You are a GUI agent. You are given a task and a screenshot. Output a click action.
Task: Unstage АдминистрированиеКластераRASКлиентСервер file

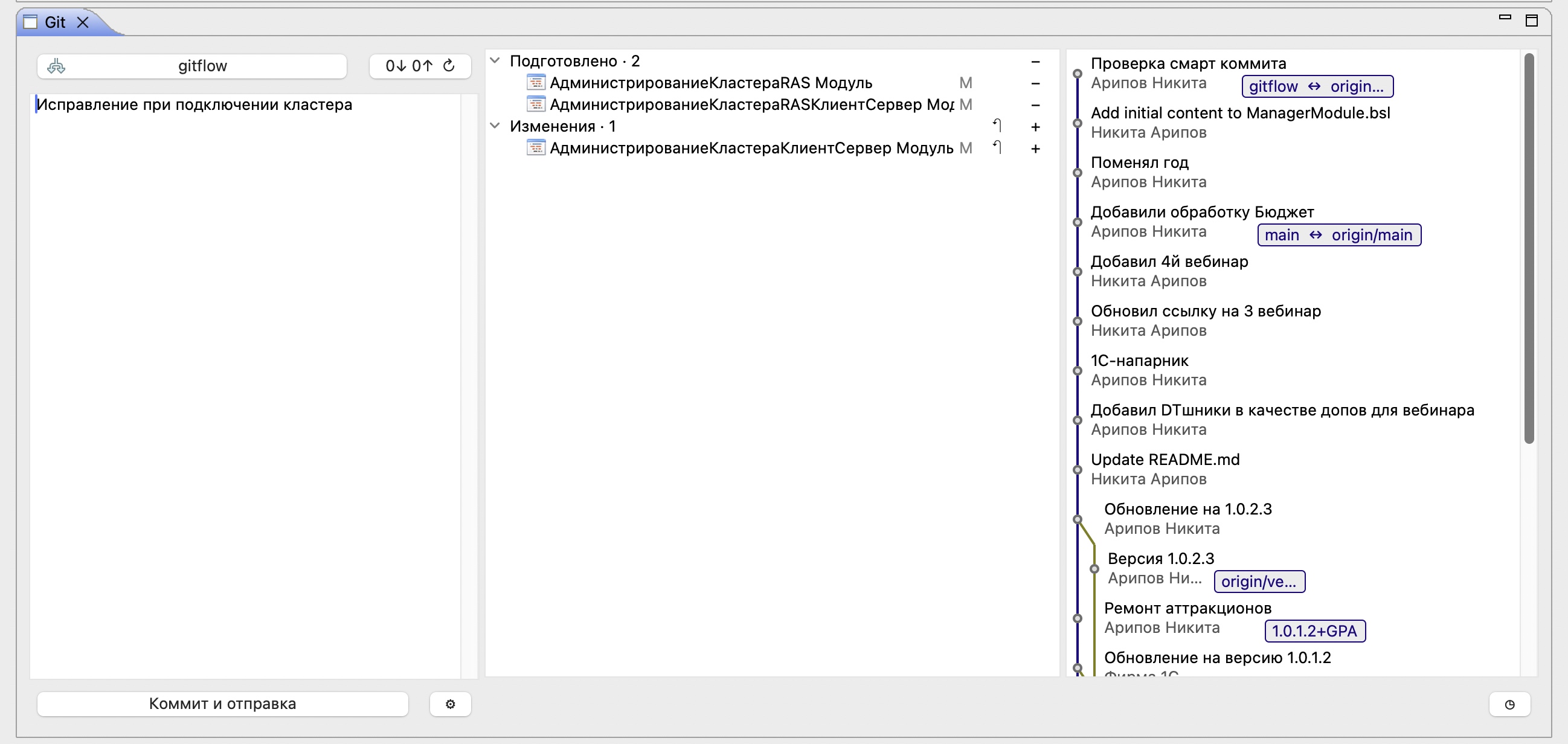[1035, 105]
